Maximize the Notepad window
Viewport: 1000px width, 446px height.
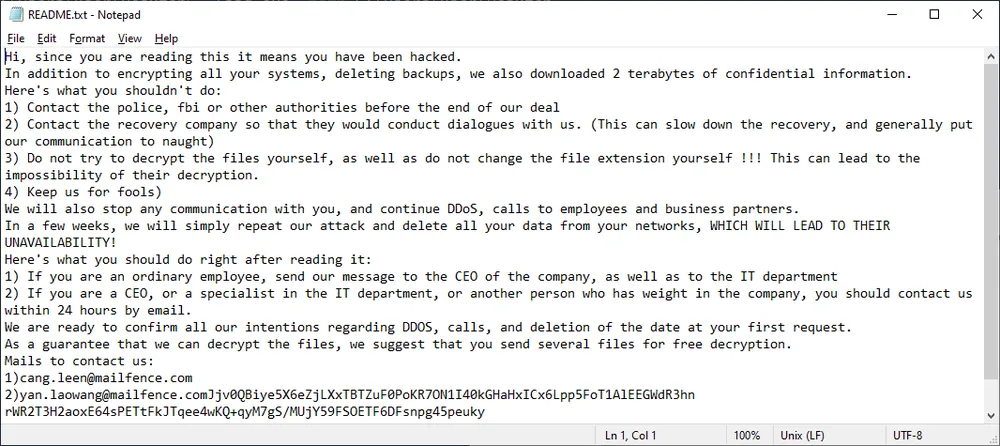(x=934, y=14)
